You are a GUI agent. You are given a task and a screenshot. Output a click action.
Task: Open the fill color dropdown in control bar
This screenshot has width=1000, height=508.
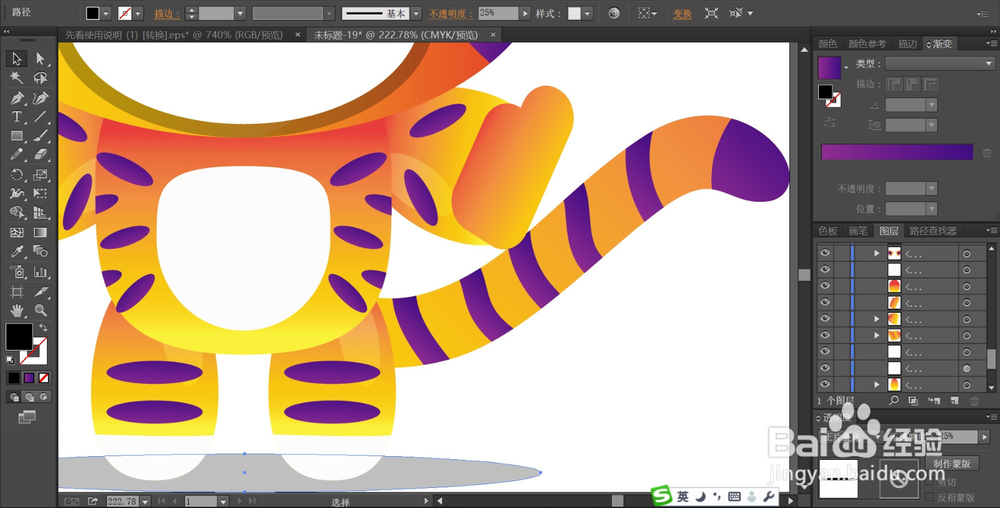tap(106, 13)
